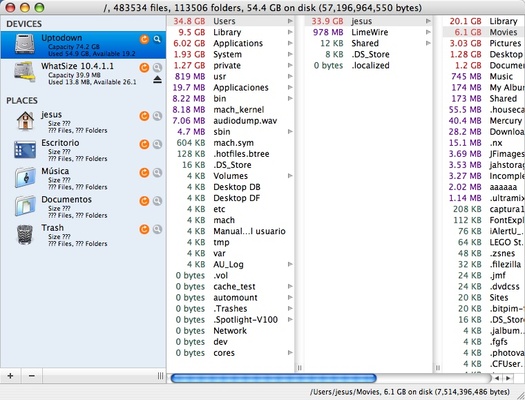Image resolution: width=525 pixels, height=400 pixels.
Task: Click the orange refresh icon for jesus
Action: click(x=144, y=116)
